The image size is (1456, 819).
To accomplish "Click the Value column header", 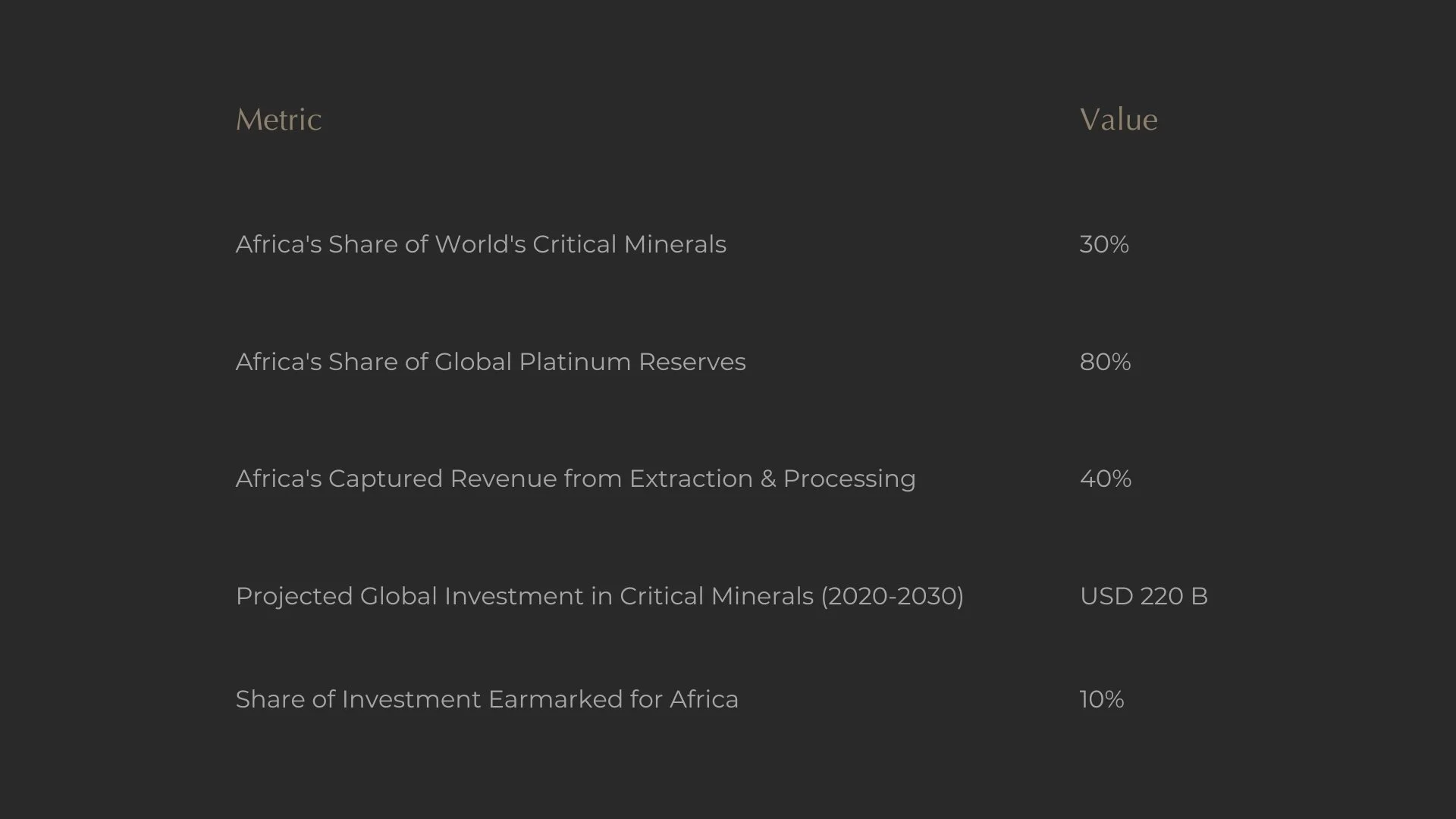I will tap(1119, 120).
